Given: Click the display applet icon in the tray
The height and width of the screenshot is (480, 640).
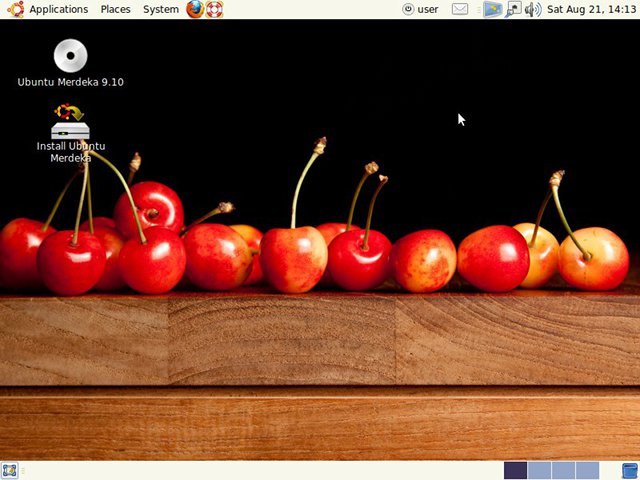Looking at the screenshot, I should pyautogui.click(x=492, y=9).
